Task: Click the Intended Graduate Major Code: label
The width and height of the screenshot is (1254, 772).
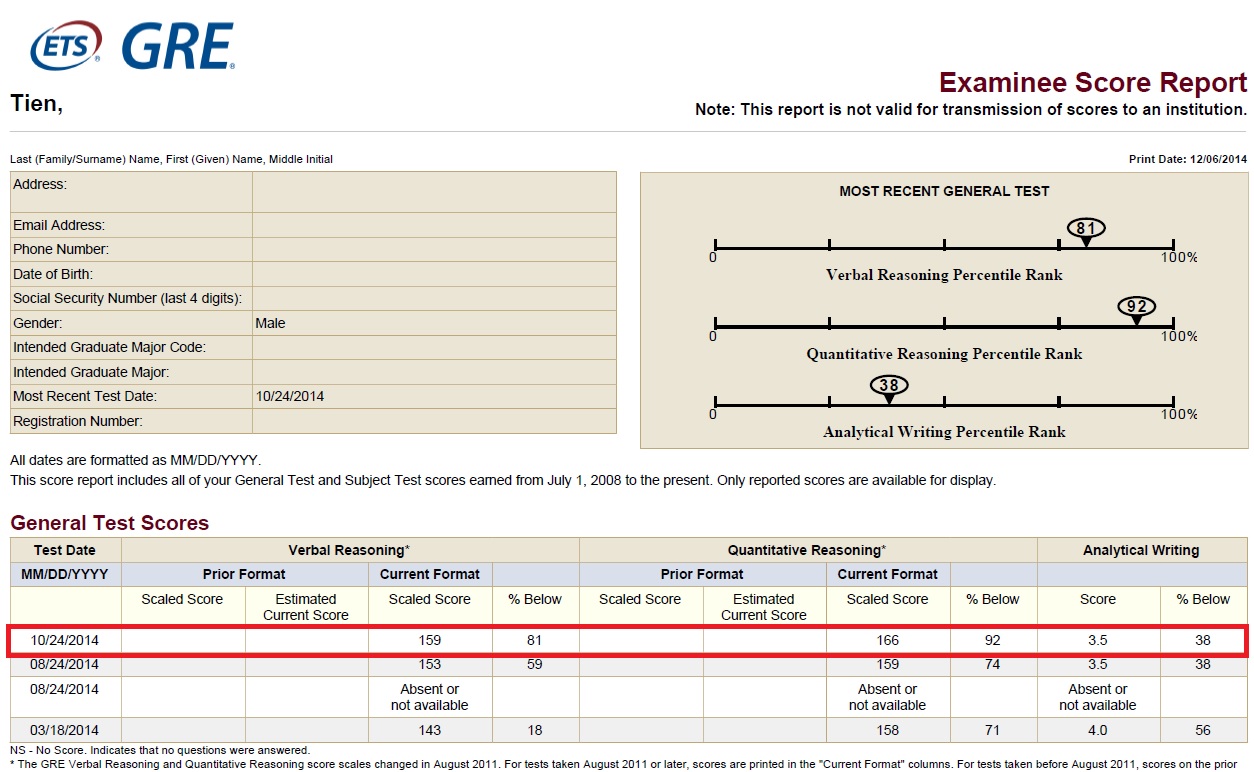Action: [x=109, y=347]
